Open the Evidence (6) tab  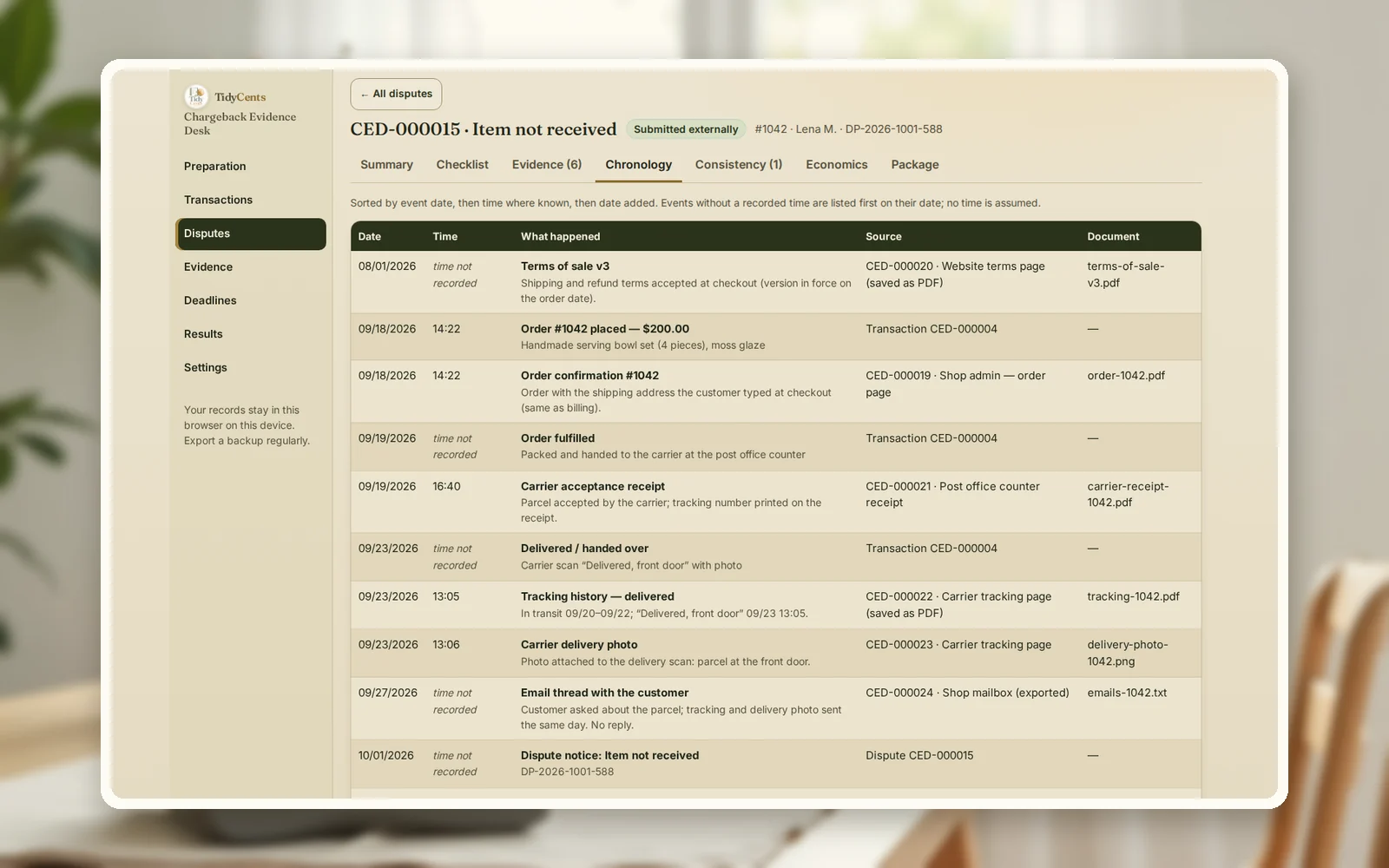pyautogui.click(x=547, y=165)
